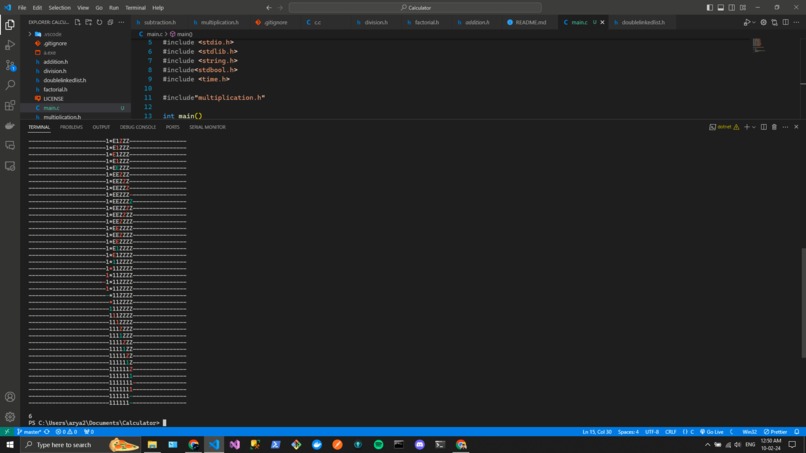Open run button dropdown arrow in editor toolbar
The width and height of the screenshot is (806, 453).
[753, 22]
